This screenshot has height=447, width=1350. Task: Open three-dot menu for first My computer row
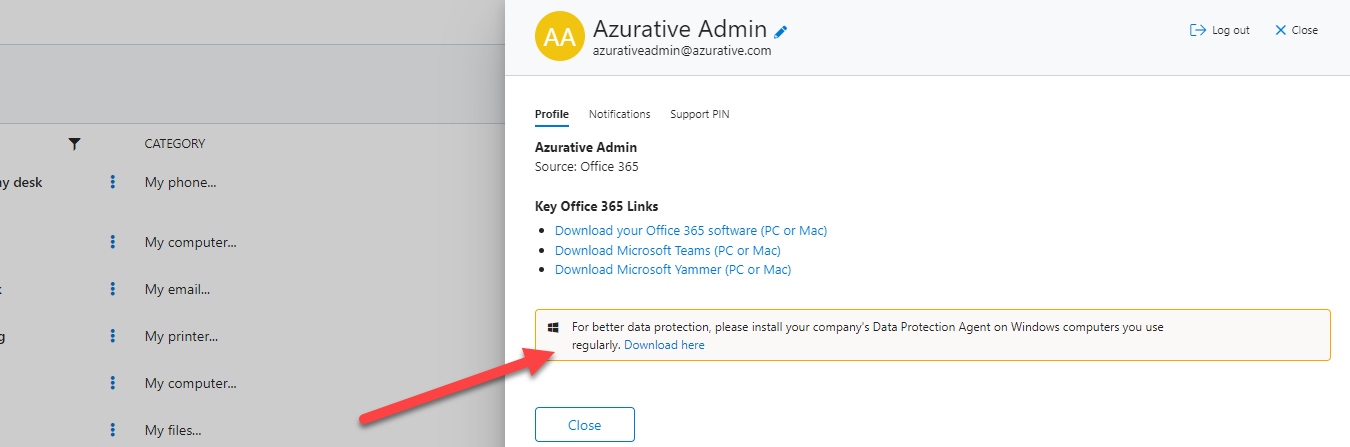click(113, 242)
